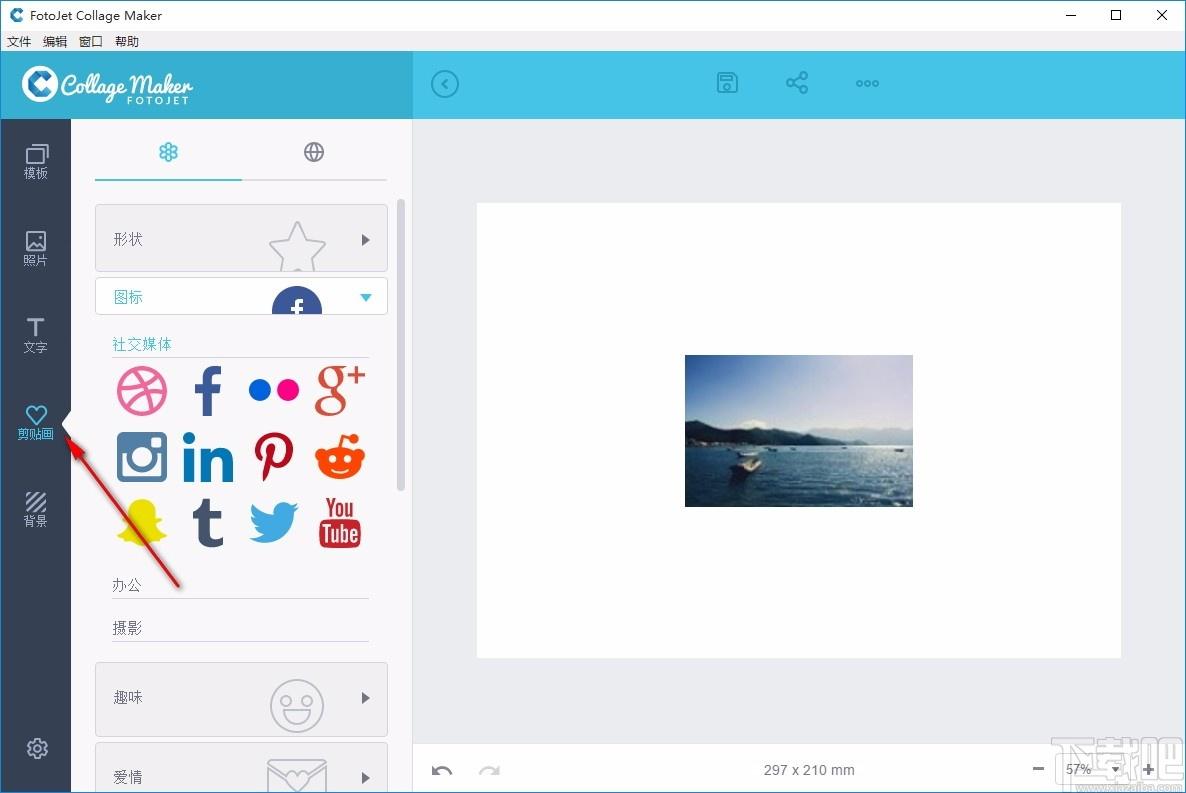Click the back arrow circle button
1186x793 pixels.
[x=445, y=84]
